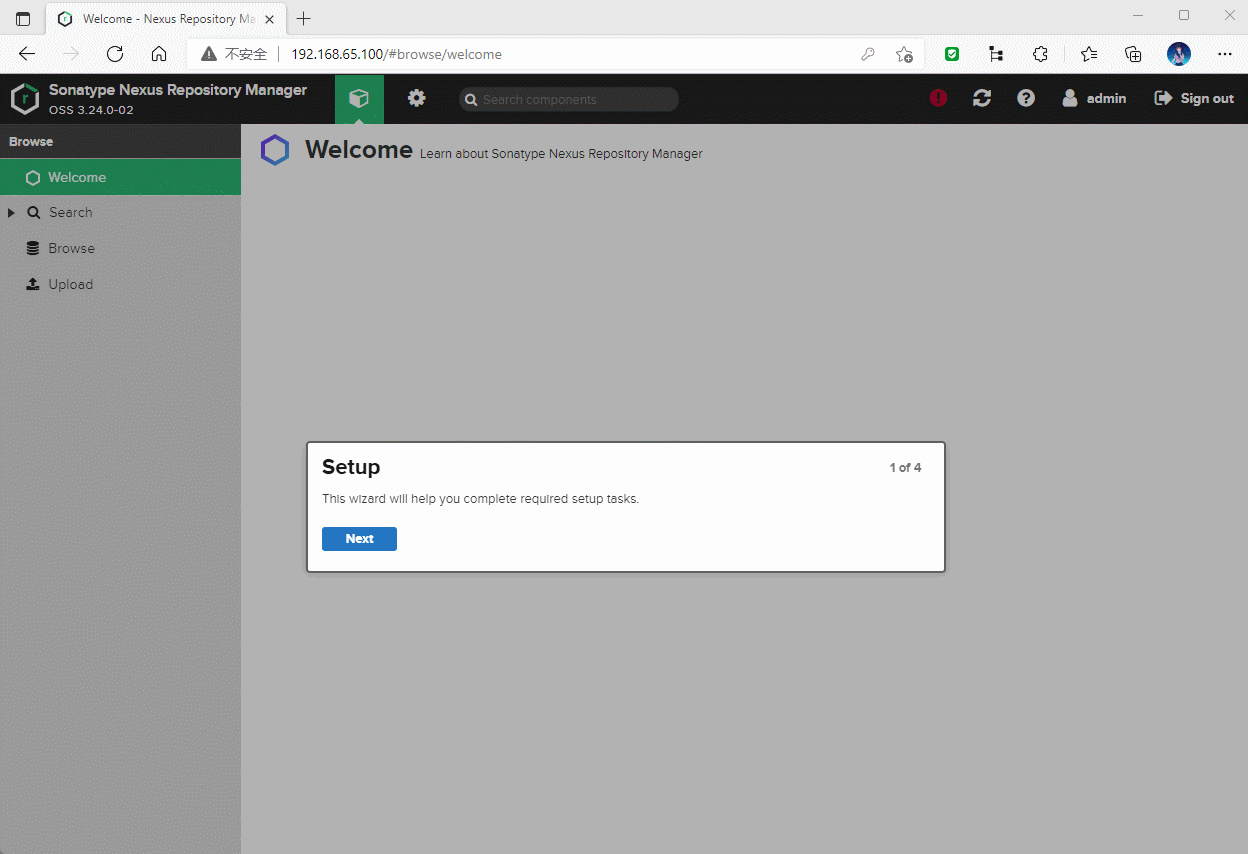Viewport: 1248px width, 854px height.
Task: Open server administration gear icon
Action: (x=417, y=98)
